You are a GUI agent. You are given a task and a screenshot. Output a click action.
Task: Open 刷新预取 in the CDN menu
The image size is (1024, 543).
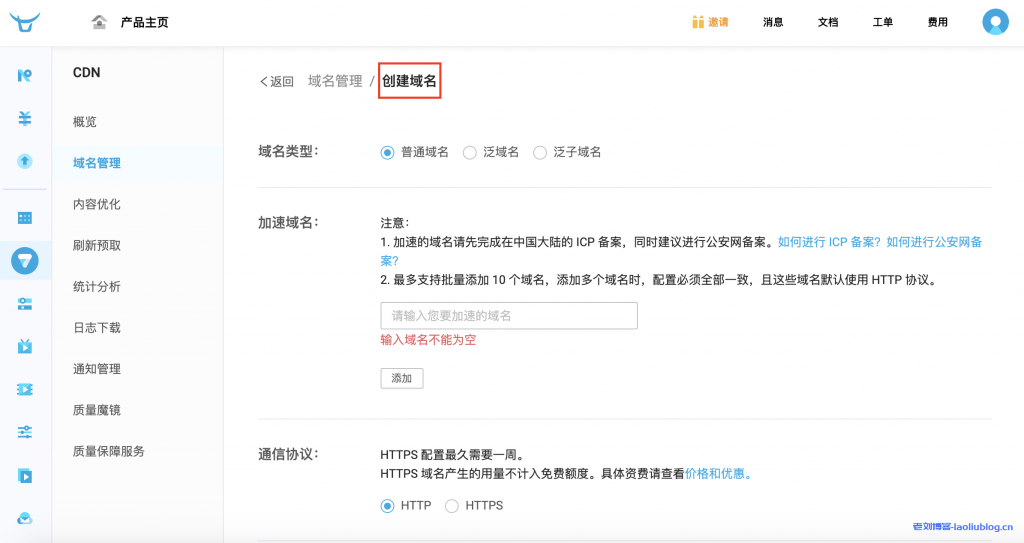pos(97,245)
